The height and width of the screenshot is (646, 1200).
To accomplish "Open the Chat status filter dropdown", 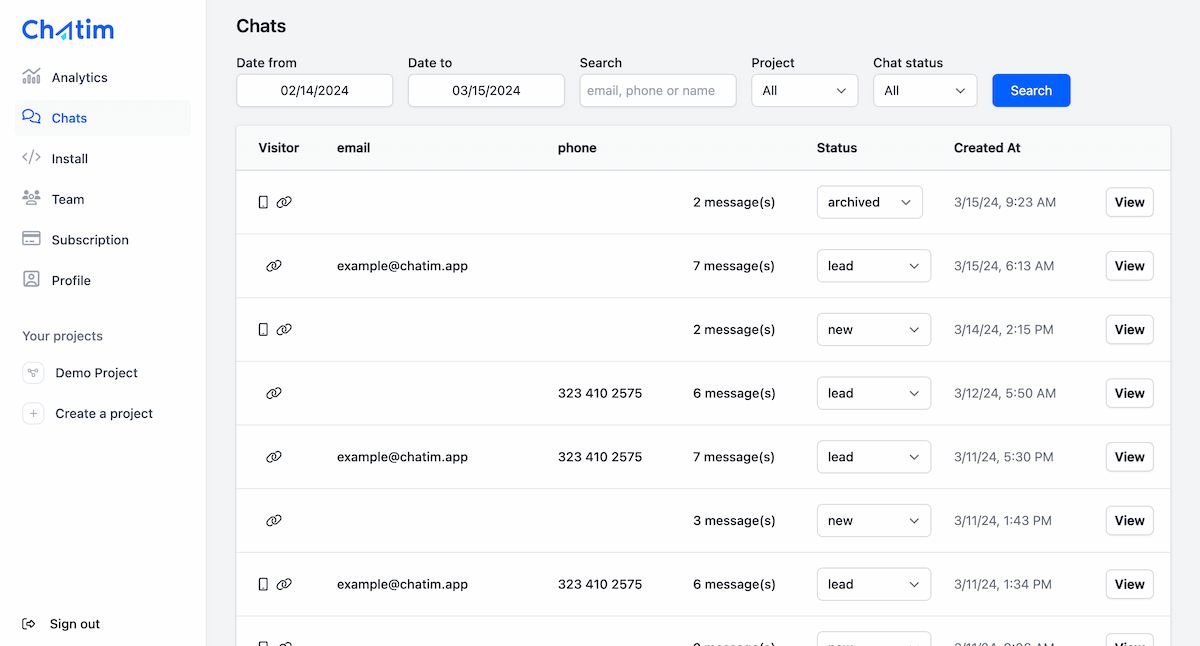I will tap(924, 90).
